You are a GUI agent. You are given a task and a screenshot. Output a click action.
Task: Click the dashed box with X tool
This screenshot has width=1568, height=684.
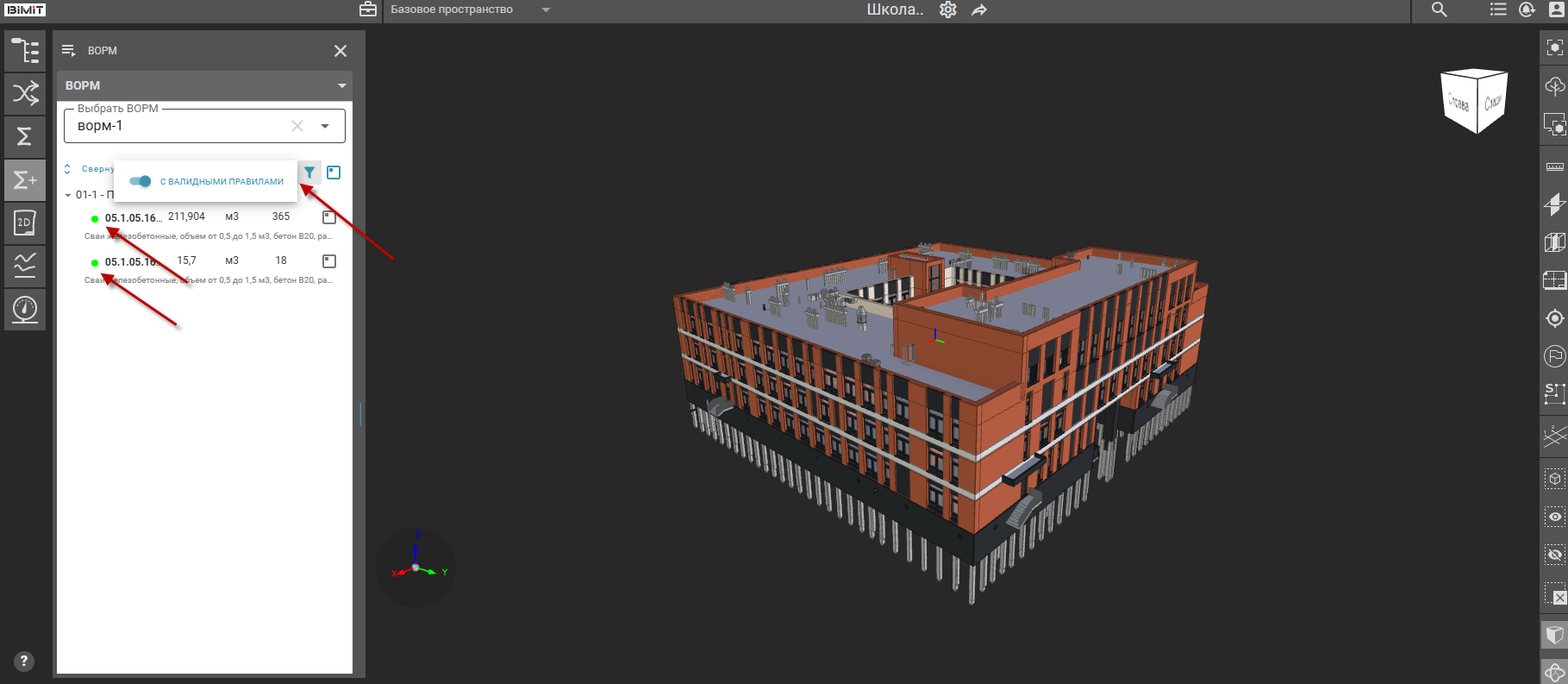(x=1554, y=594)
